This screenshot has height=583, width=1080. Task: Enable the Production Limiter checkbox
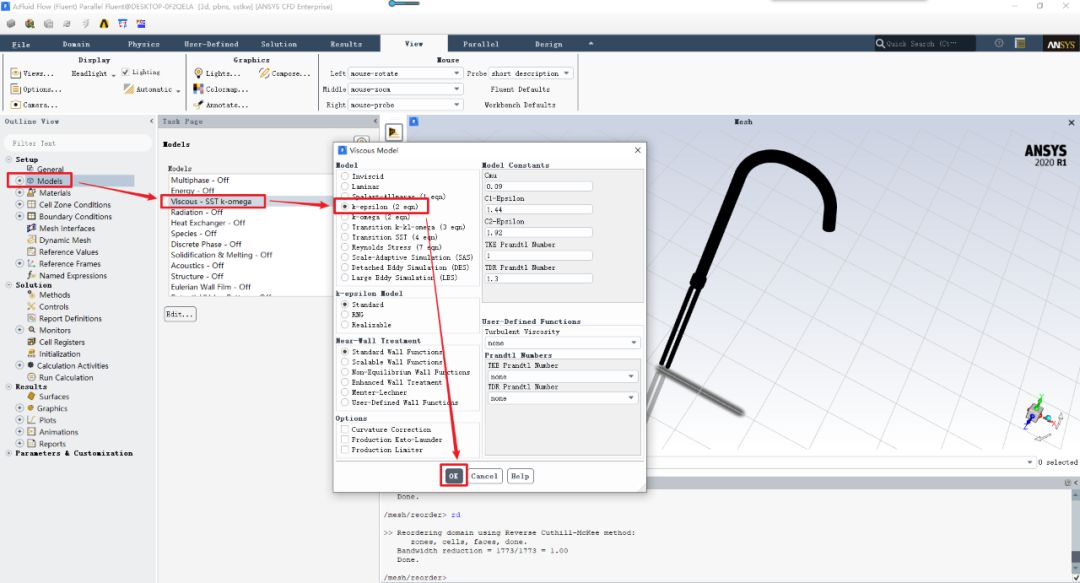(x=344, y=449)
